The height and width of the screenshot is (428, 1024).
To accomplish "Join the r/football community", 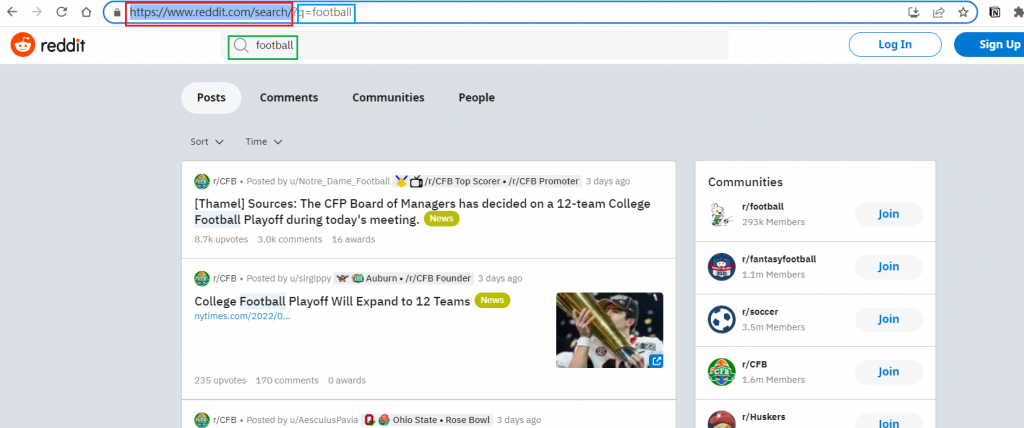I will (x=888, y=214).
